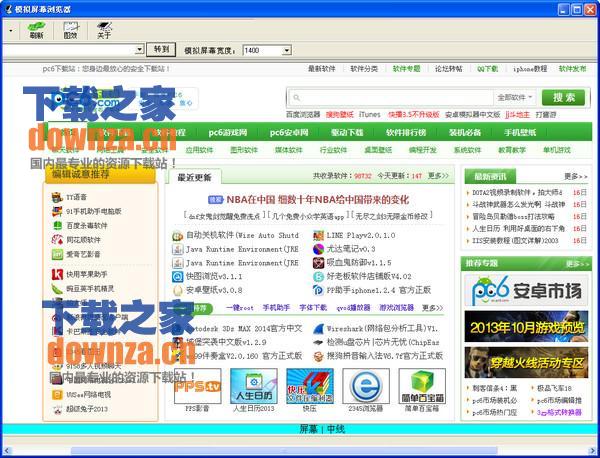Open the 全部软件 search category dropdown
600x458 pixels.
pos(514,97)
